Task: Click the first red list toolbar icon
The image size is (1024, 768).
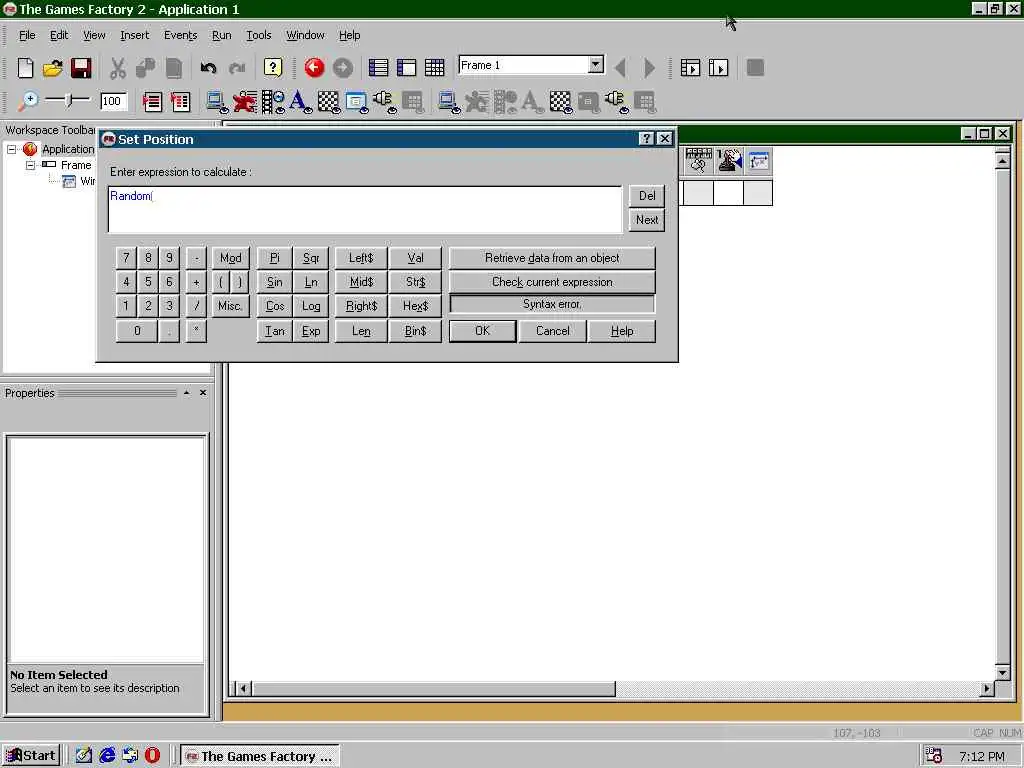Action: click(x=152, y=101)
